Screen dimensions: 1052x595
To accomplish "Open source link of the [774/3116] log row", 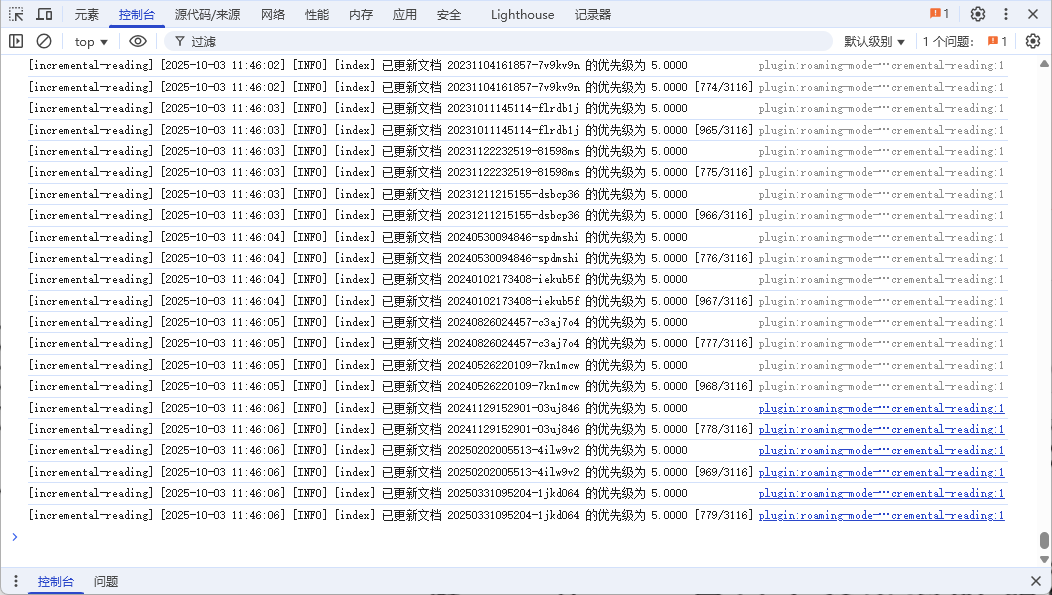I will coord(882,87).
